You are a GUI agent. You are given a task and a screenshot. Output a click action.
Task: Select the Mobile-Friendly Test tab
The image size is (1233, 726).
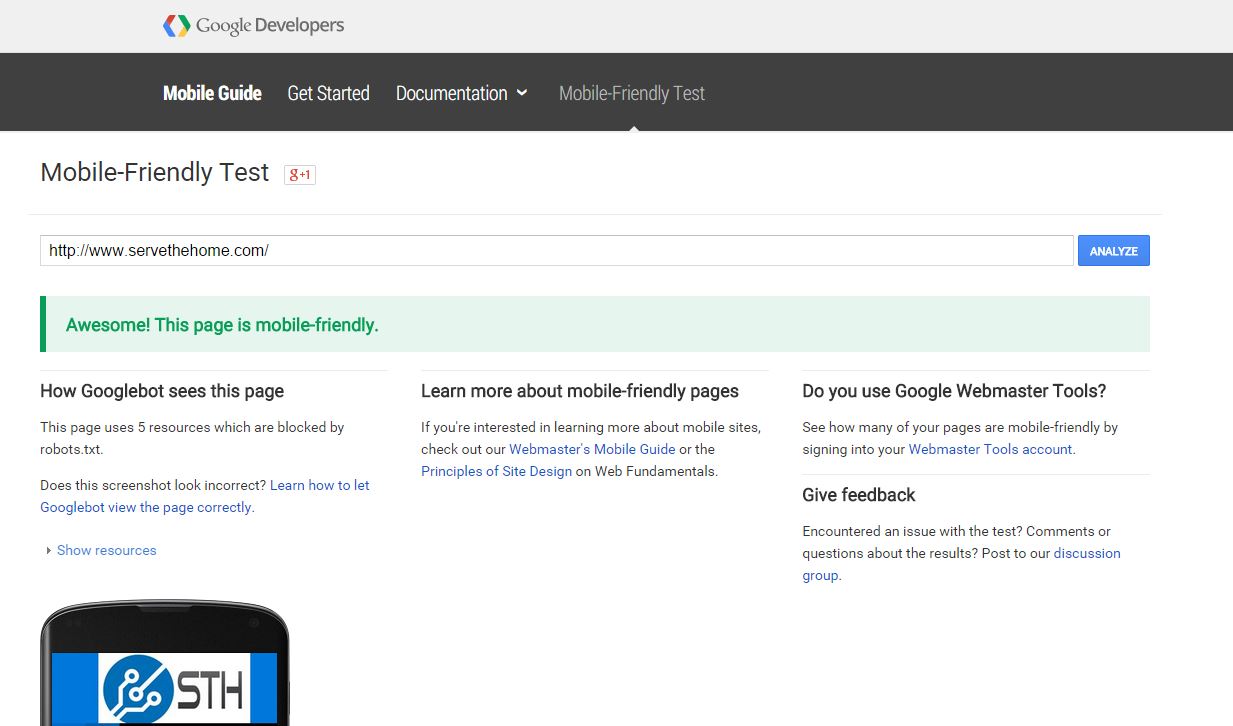631,93
